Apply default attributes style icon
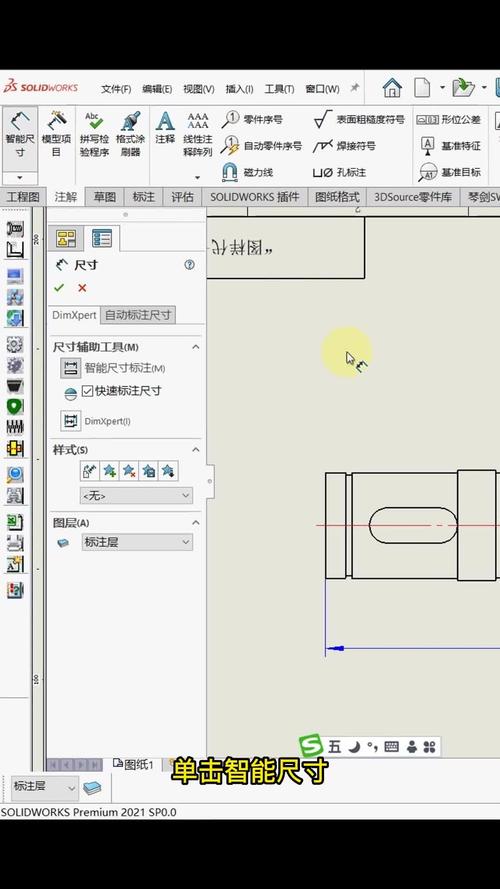Screen dimensions: 500x889 [90, 471]
